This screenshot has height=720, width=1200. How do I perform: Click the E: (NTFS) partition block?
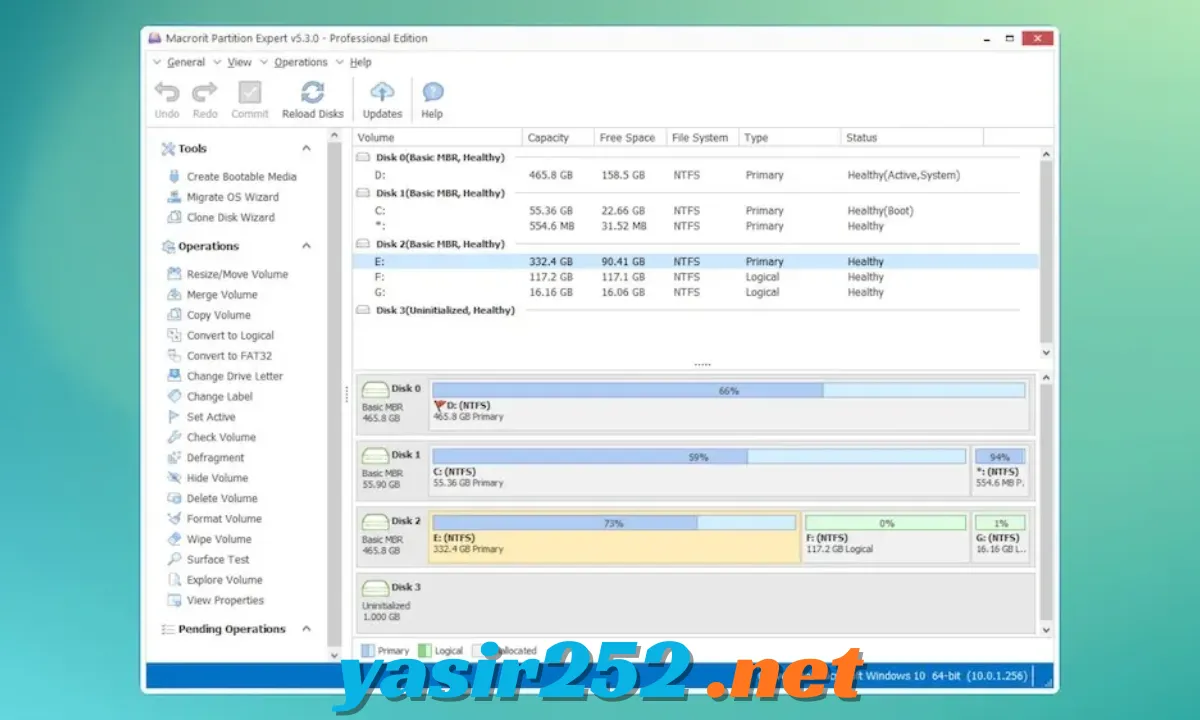click(614, 537)
